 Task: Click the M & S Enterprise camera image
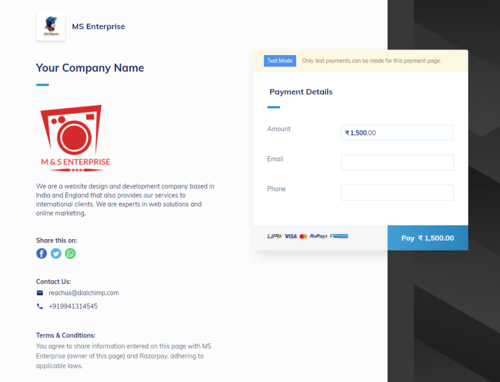(x=75, y=138)
